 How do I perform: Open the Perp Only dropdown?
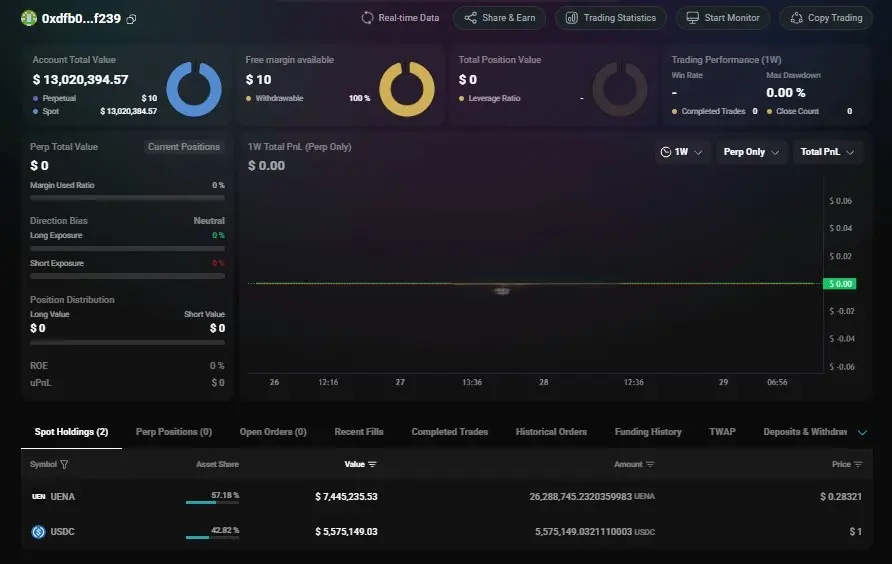(751, 152)
